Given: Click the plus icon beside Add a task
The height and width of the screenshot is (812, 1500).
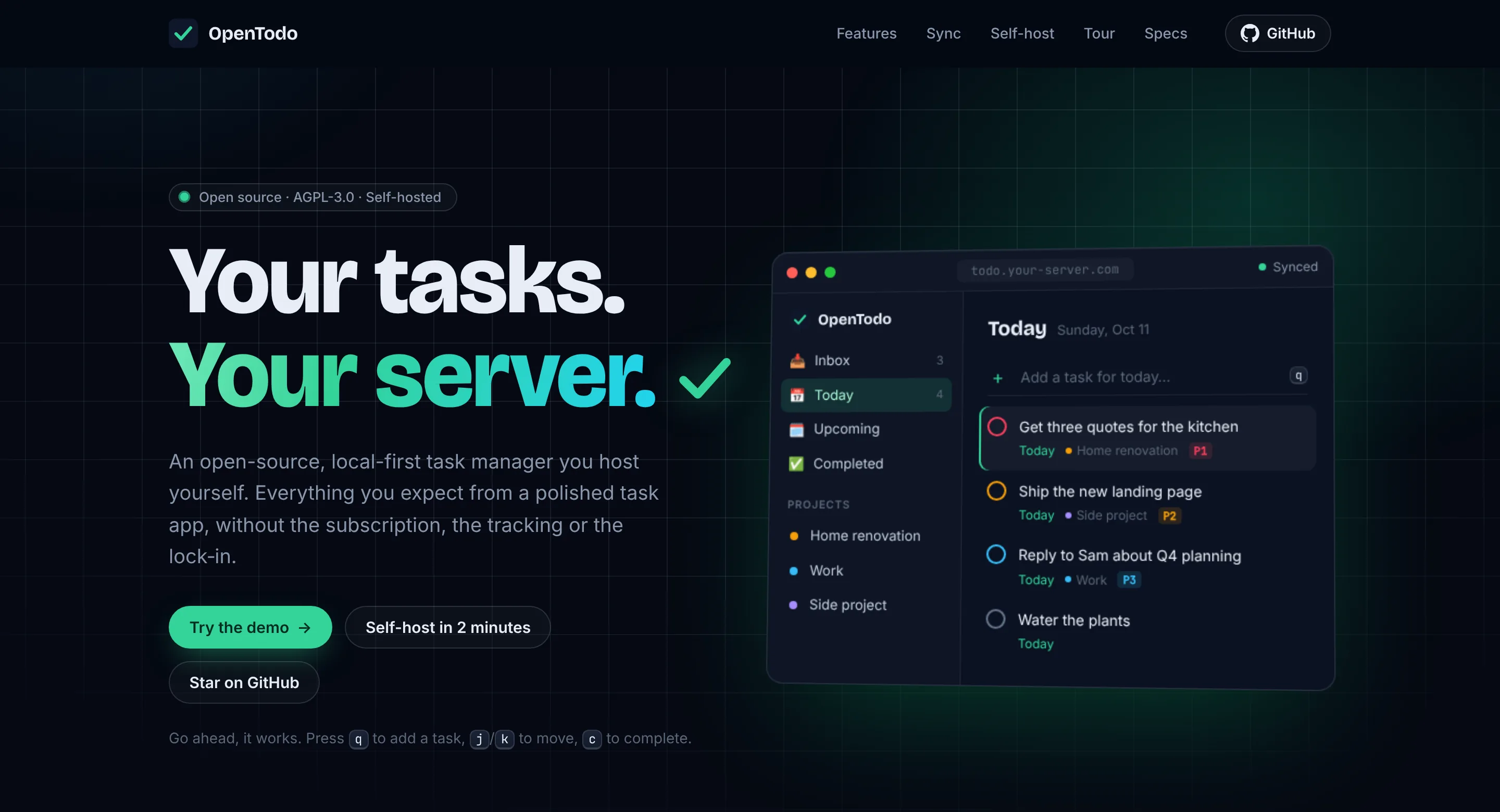Looking at the screenshot, I should click(997, 378).
